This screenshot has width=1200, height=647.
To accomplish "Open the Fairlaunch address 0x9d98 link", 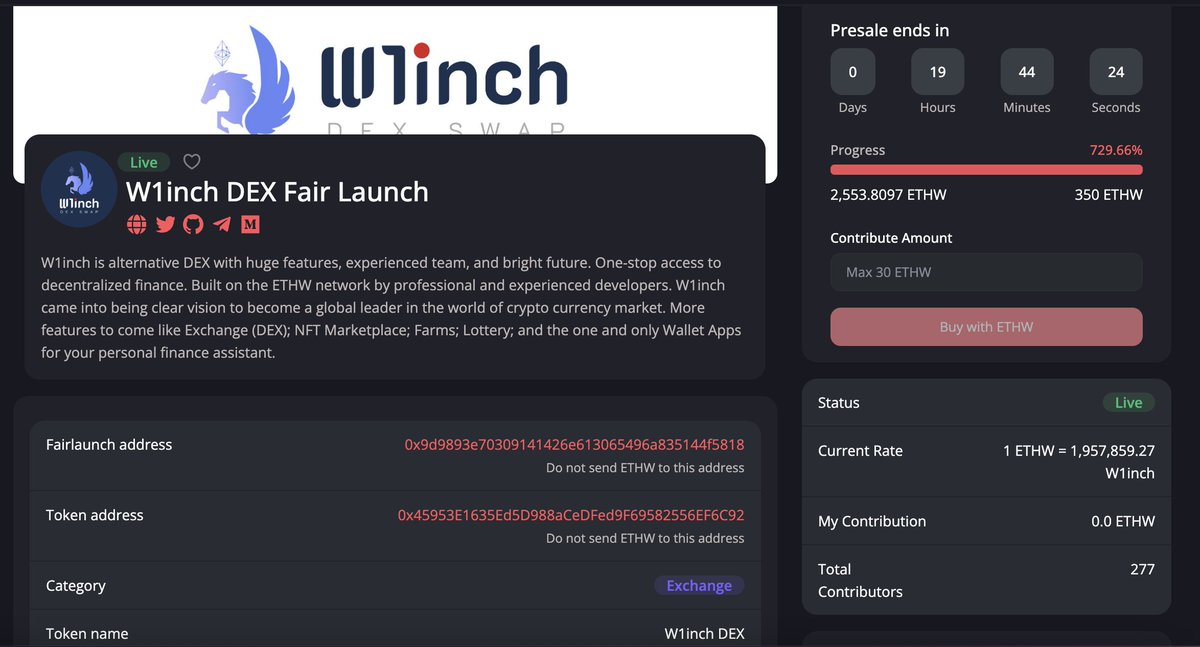I will click(574, 444).
